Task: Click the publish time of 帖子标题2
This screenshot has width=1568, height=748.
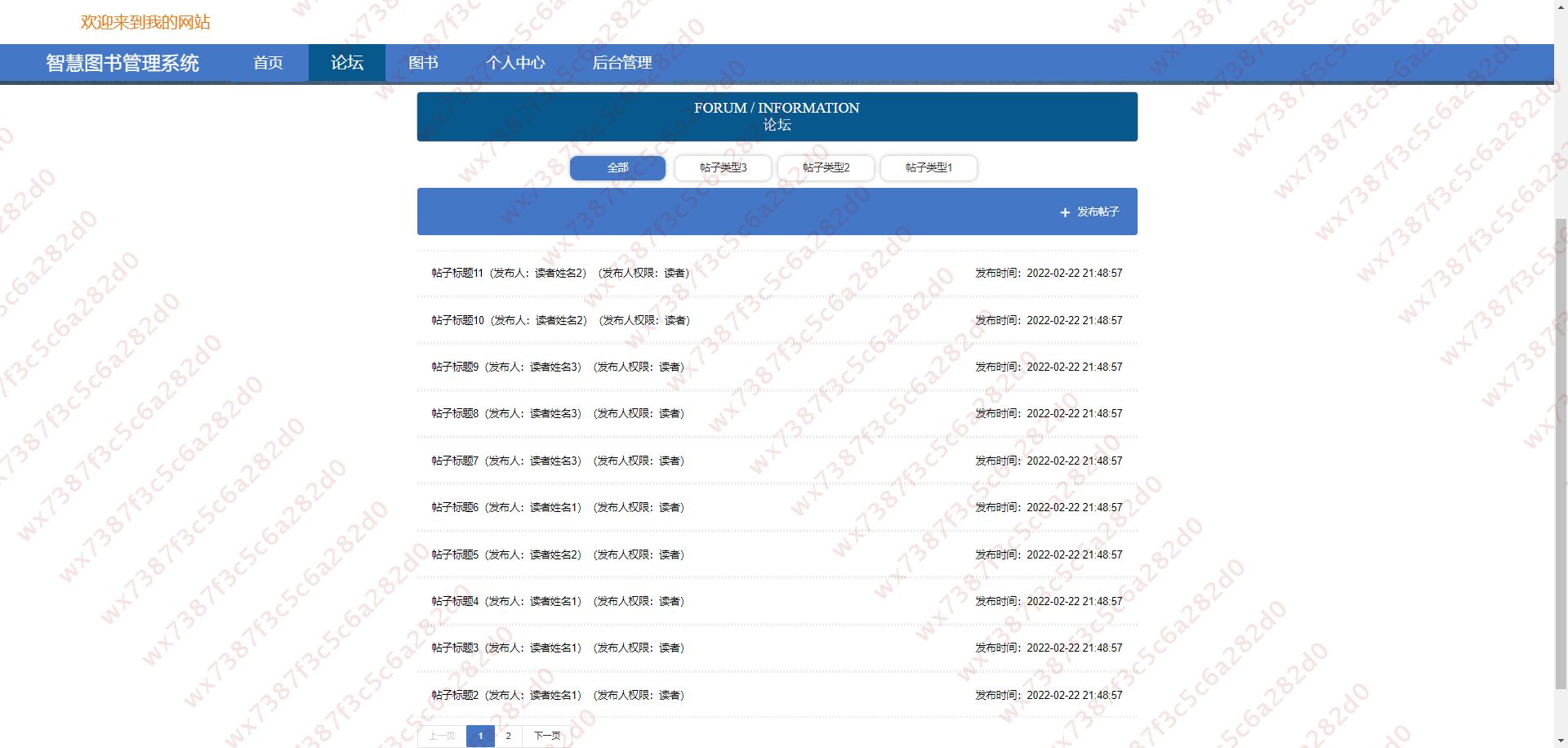Action: click(x=1049, y=696)
